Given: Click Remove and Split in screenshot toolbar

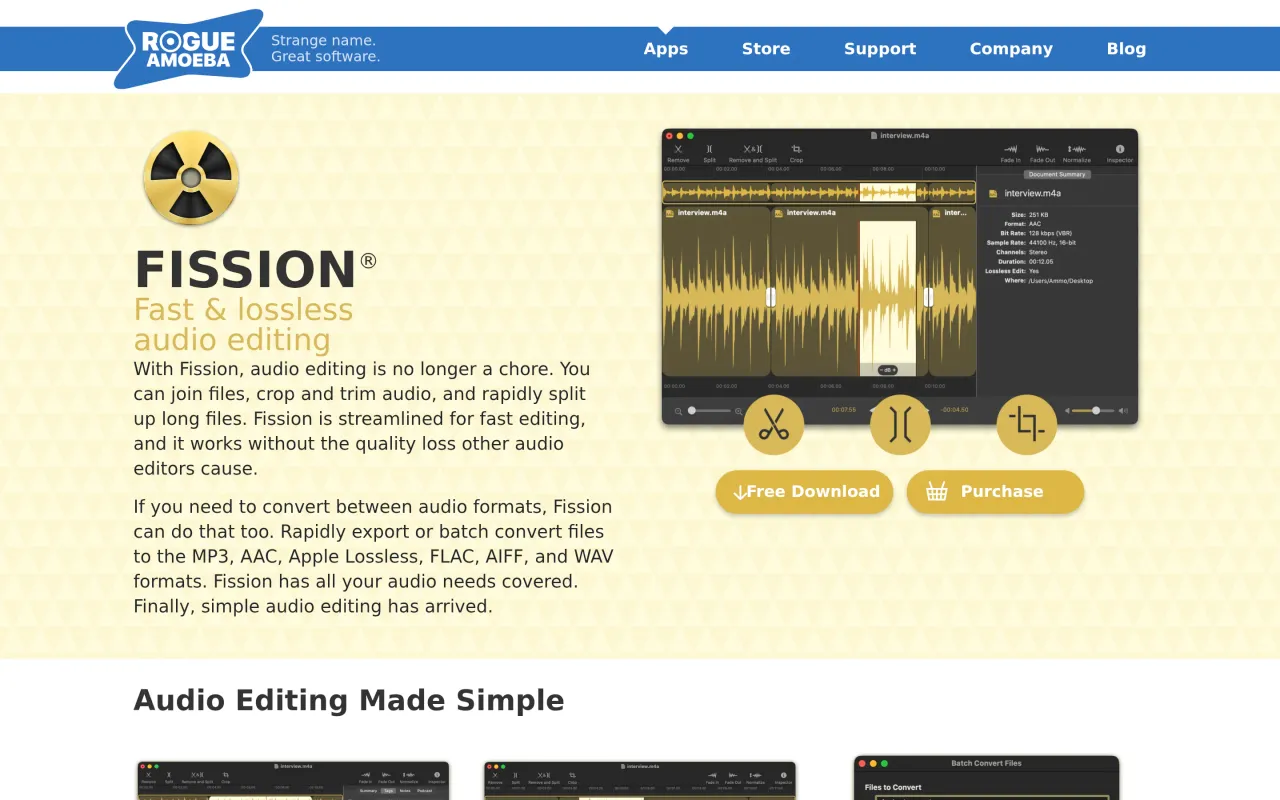Looking at the screenshot, I should click(x=753, y=153).
